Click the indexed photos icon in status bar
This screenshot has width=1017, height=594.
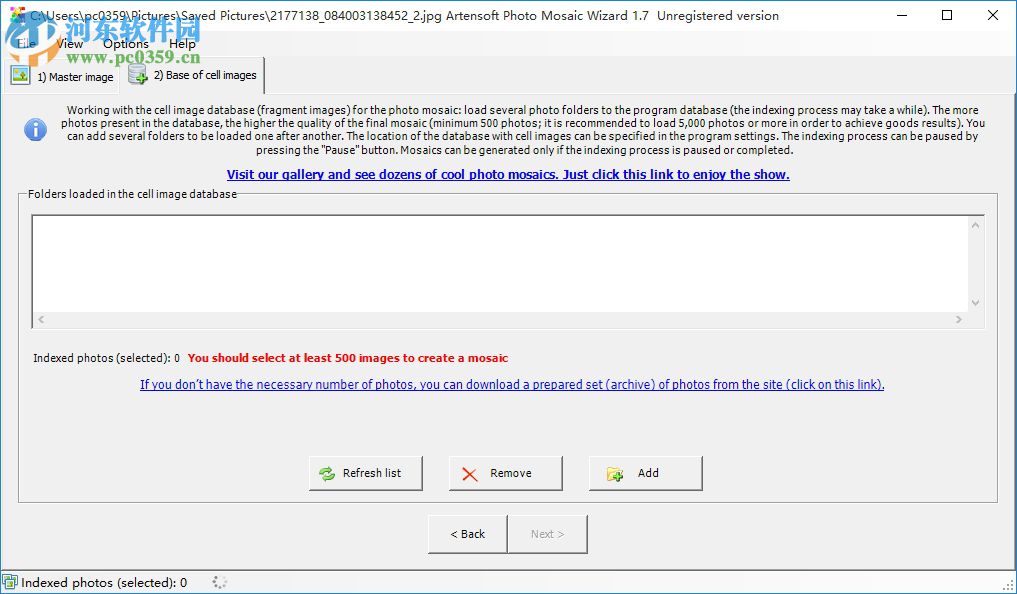tap(9, 582)
